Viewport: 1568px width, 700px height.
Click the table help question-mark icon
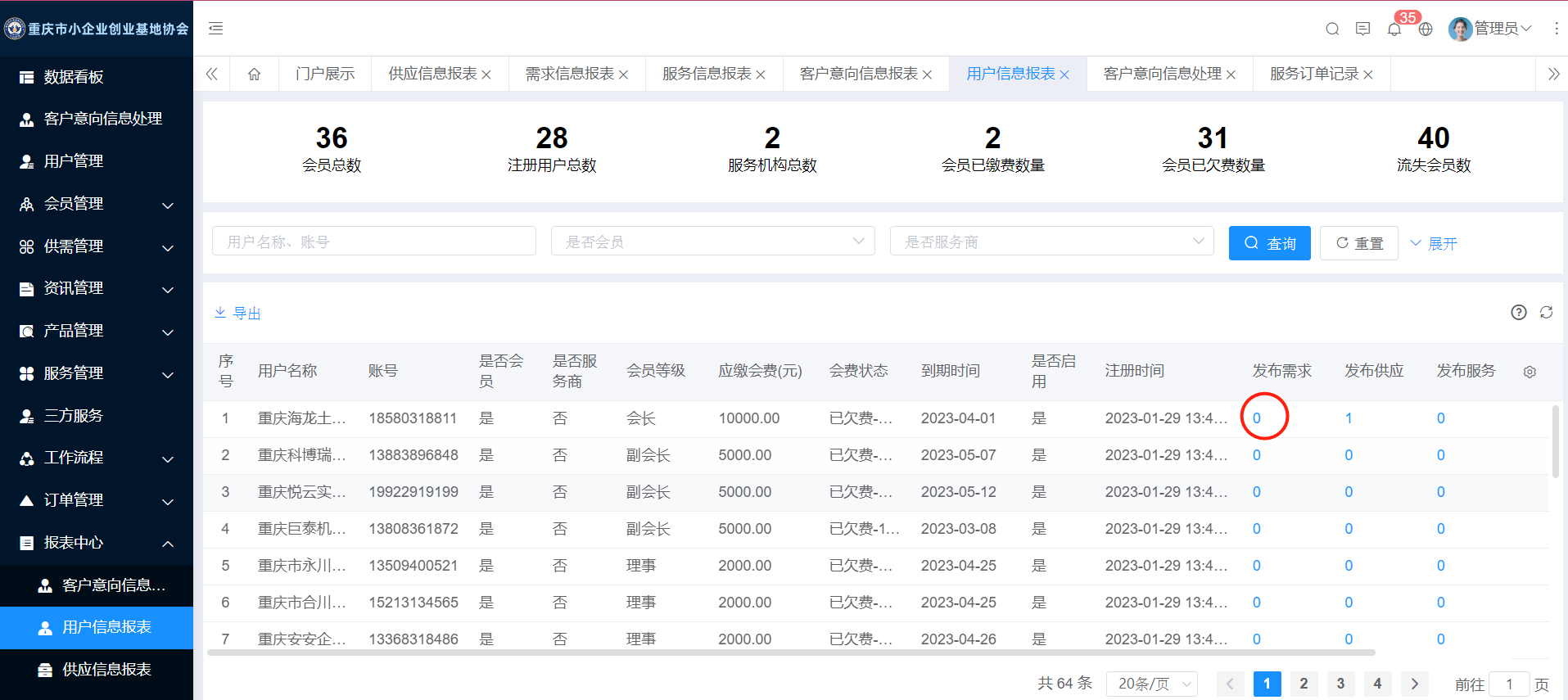pyautogui.click(x=1519, y=312)
